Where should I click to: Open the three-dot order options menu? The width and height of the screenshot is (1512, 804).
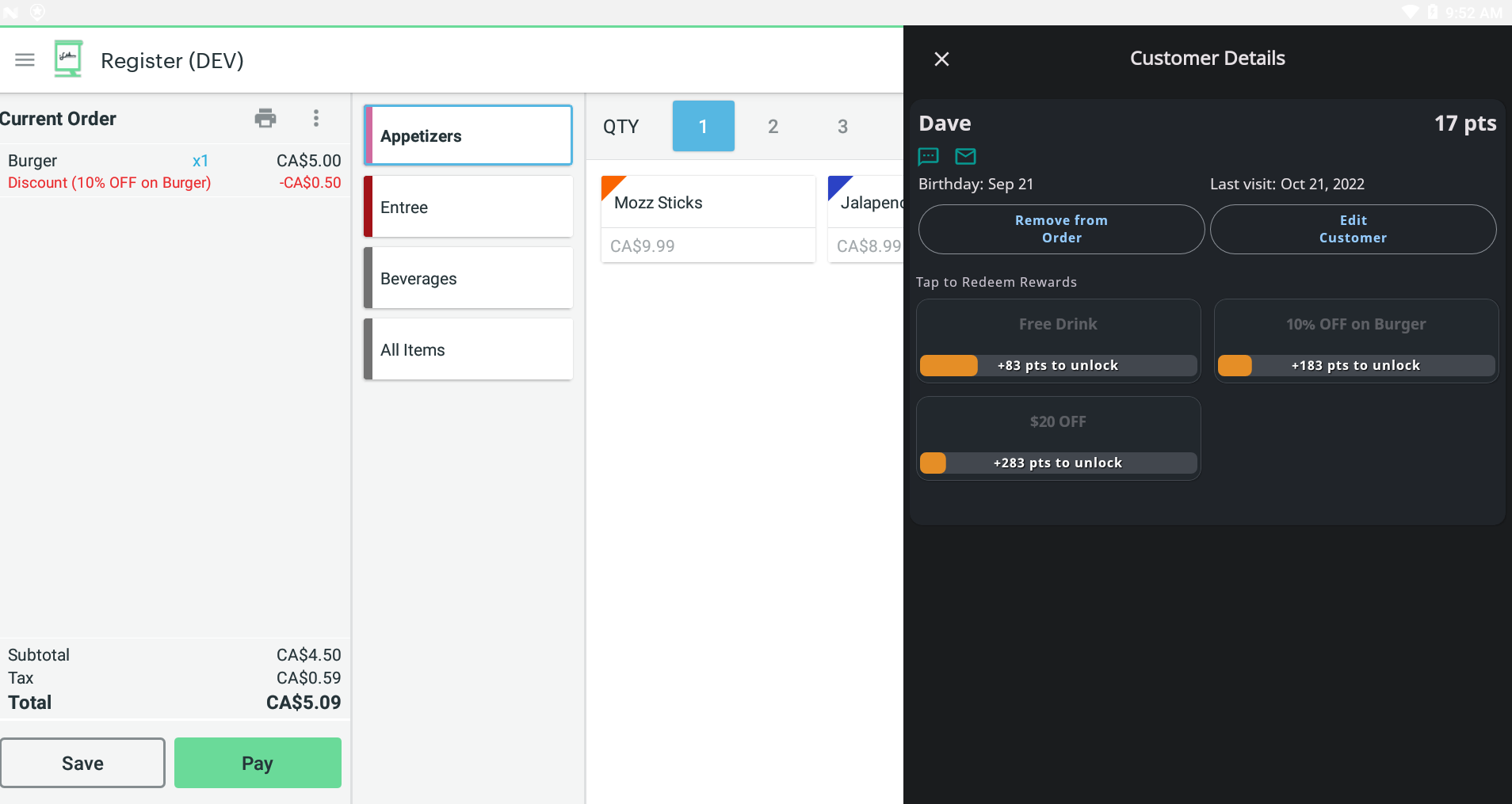coord(316,118)
